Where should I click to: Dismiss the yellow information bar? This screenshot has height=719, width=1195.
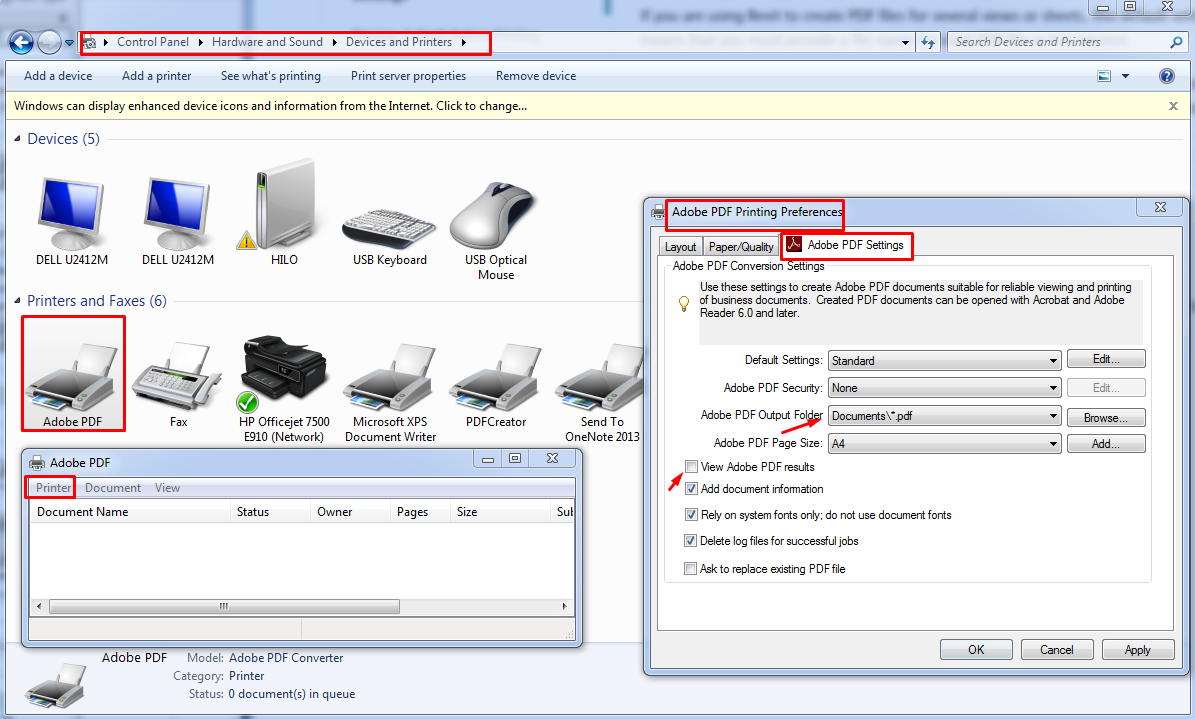(x=1174, y=106)
